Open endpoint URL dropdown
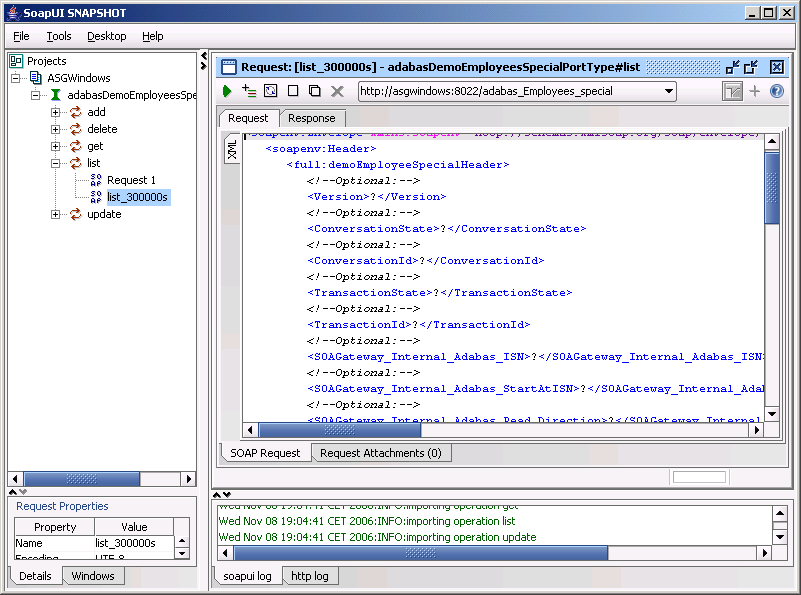Image resolution: width=801 pixels, height=595 pixels. 668,91
